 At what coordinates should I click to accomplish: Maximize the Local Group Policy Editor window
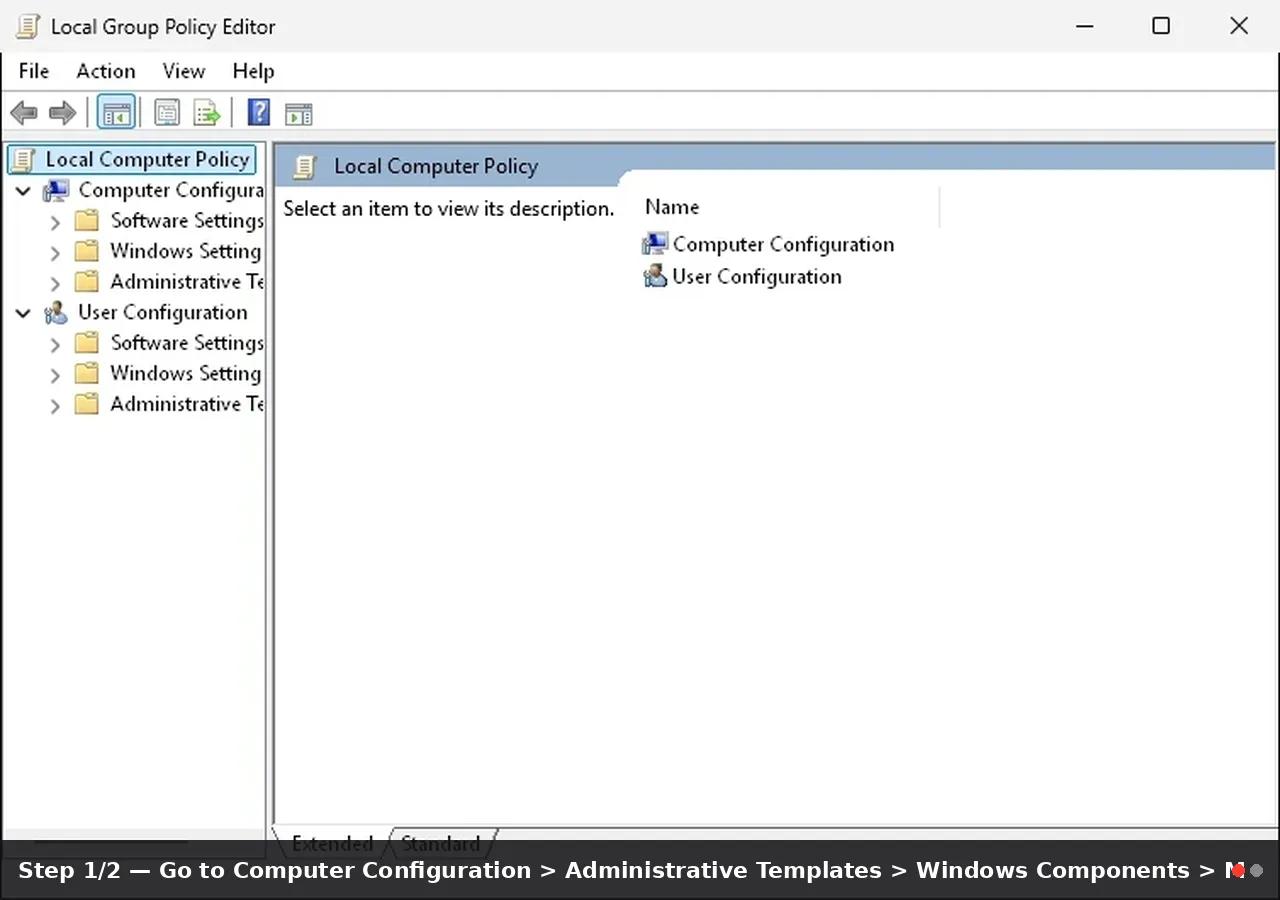1161,26
